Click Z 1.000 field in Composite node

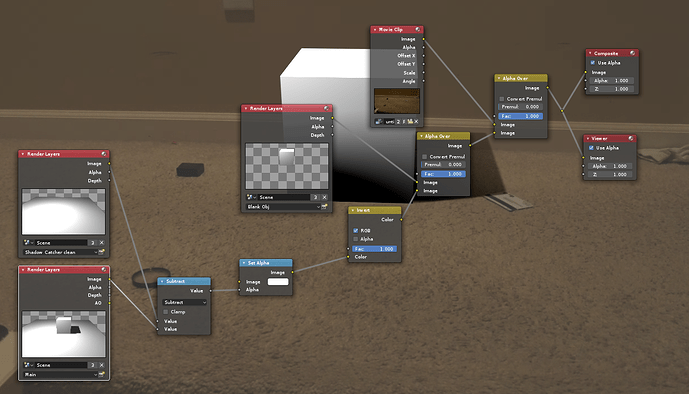coord(612,89)
